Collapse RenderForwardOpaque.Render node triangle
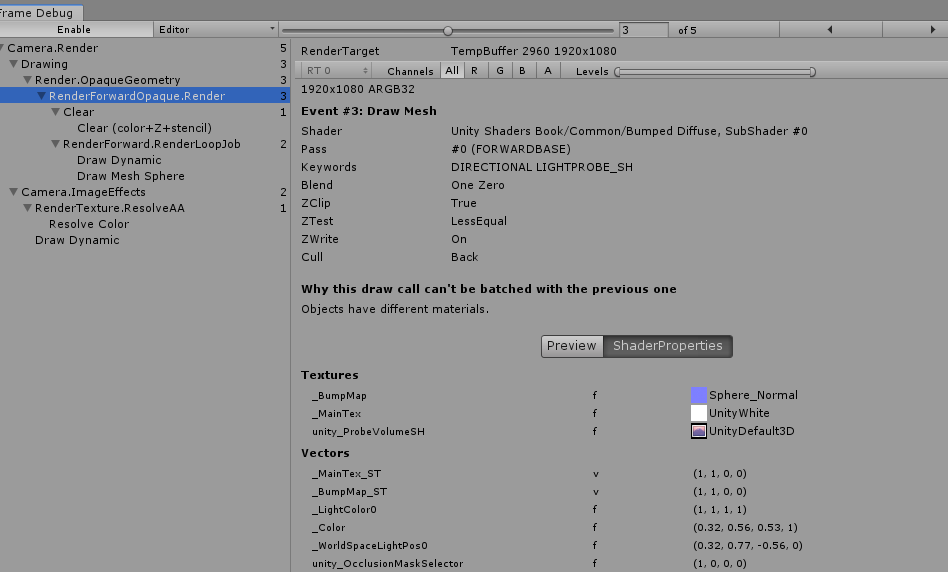The image size is (948, 572). (x=42, y=96)
